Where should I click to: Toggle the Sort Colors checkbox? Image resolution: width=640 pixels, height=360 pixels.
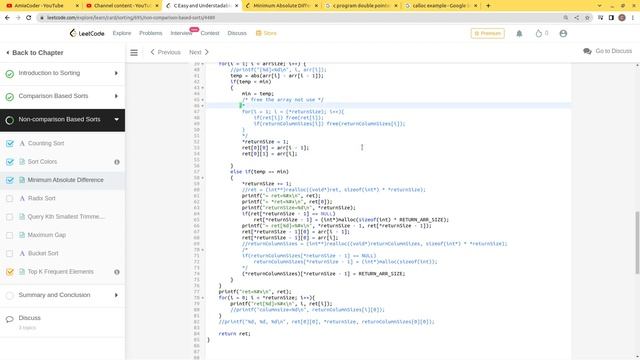tap(10, 162)
